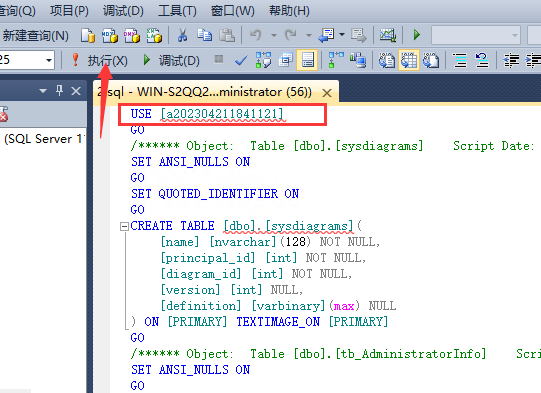This screenshot has width=541, height=393.
Task: Click the New Query (新建查询) button
Action: click(x=35, y=35)
